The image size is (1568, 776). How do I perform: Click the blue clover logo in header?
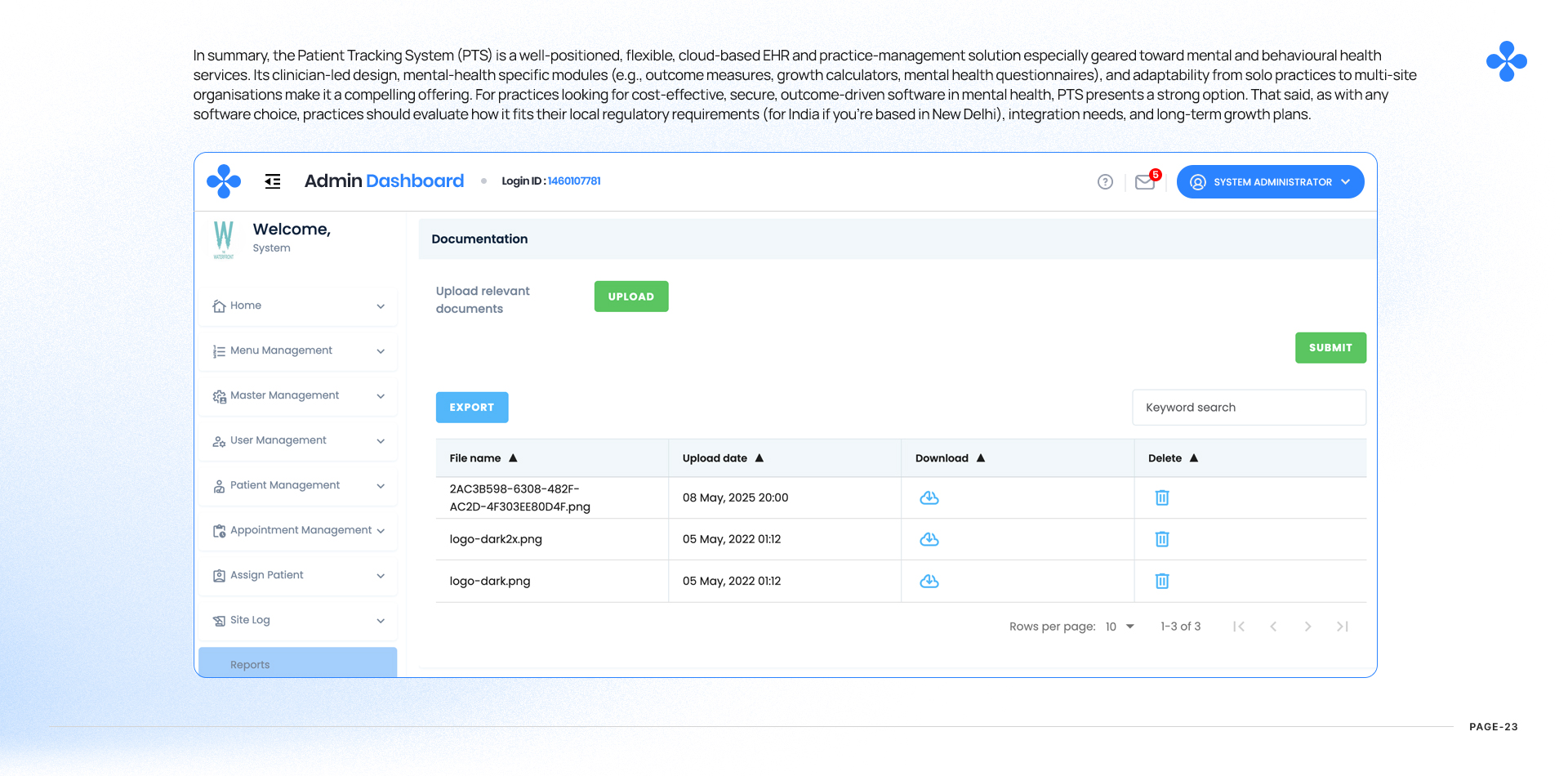224,181
